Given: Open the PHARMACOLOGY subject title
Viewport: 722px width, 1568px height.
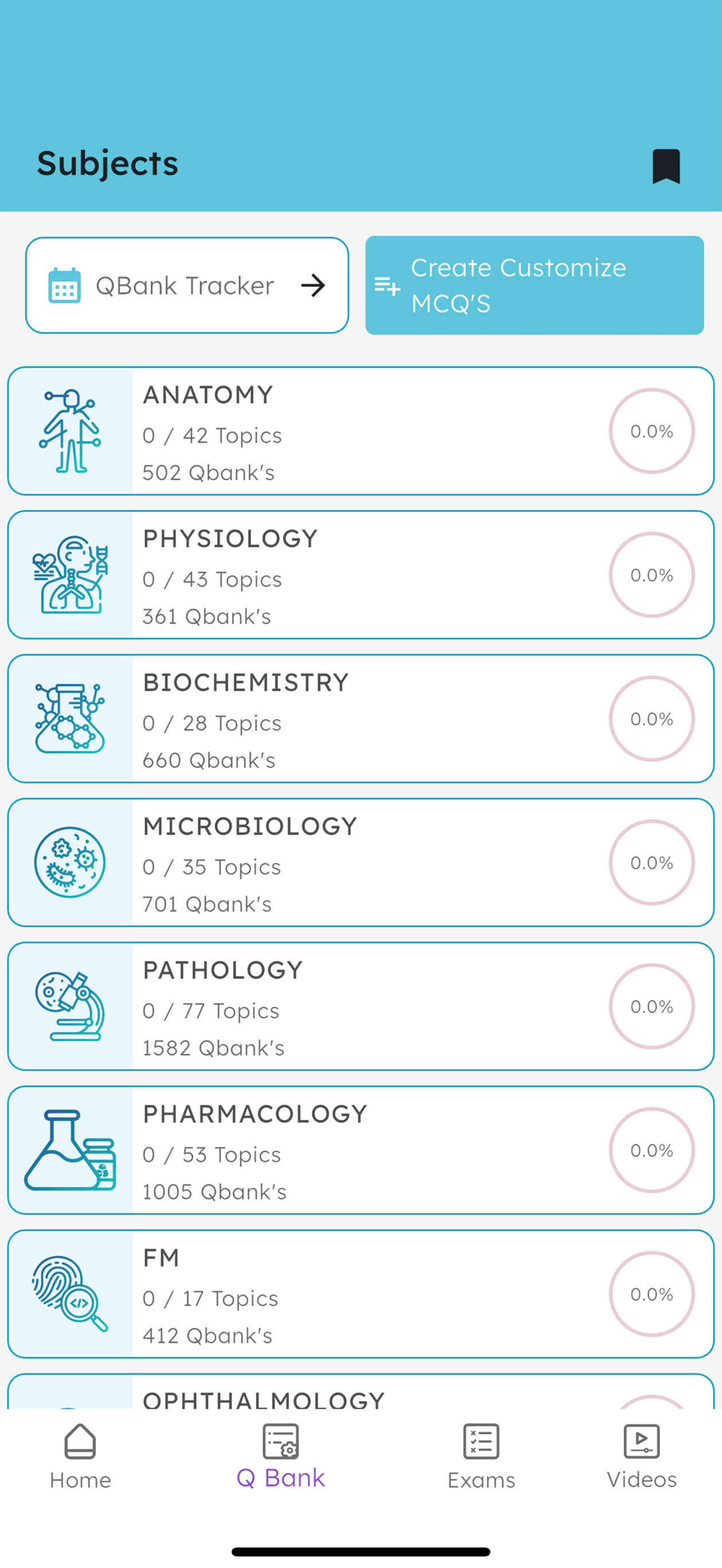Looking at the screenshot, I should point(255,1114).
